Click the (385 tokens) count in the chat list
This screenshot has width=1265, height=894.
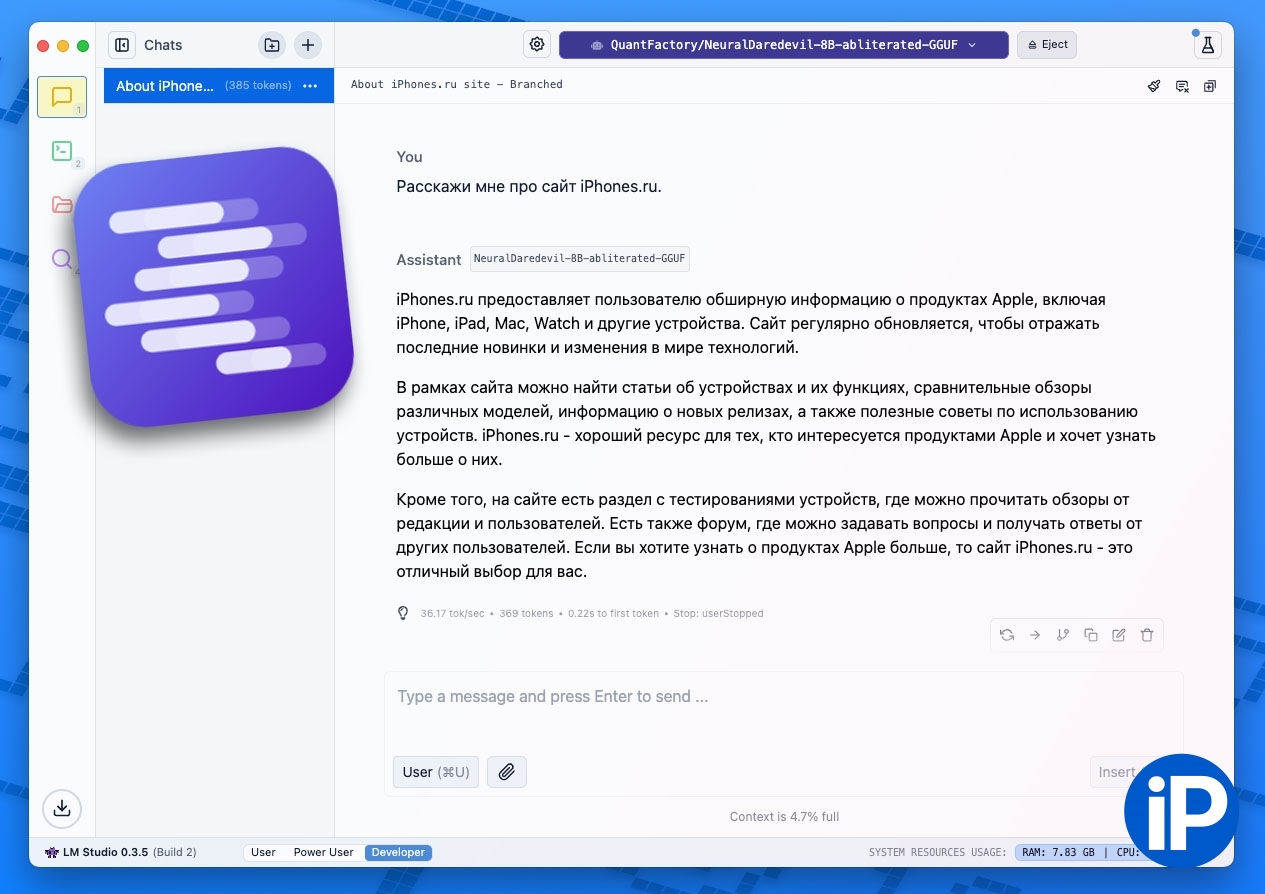point(258,86)
